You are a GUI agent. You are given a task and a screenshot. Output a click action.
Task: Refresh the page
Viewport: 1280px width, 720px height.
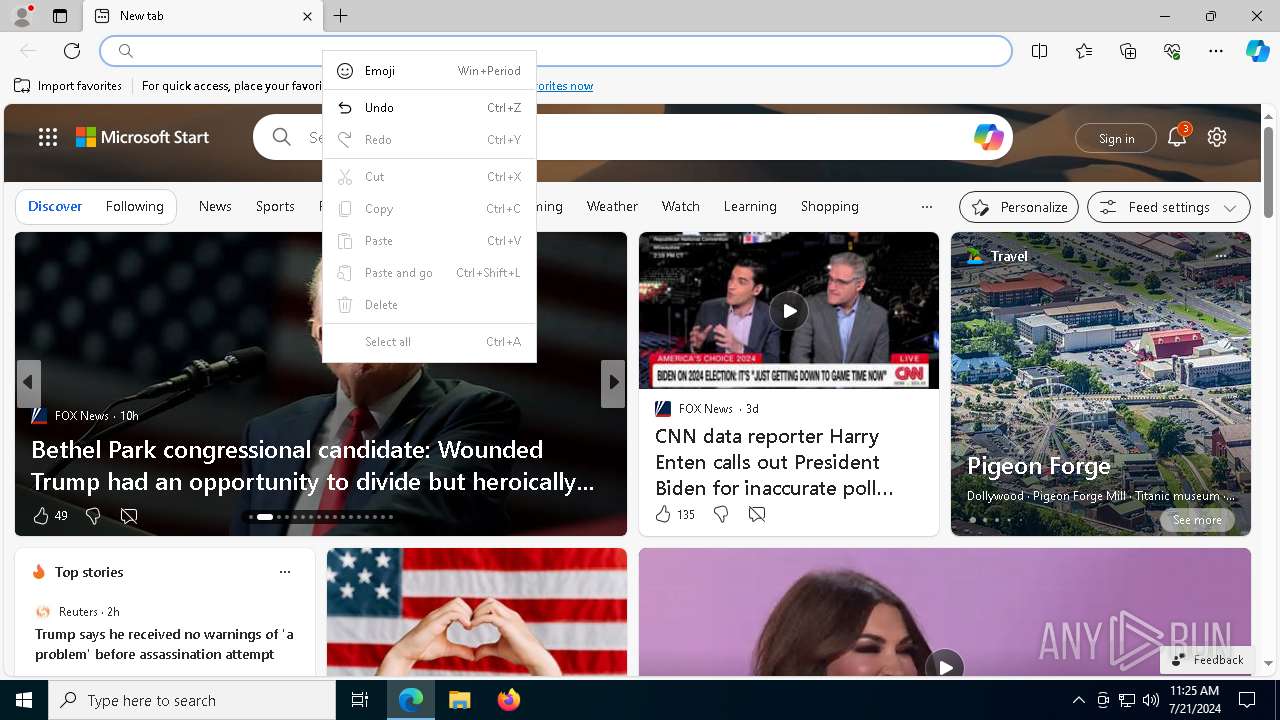(x=72, y=51)
